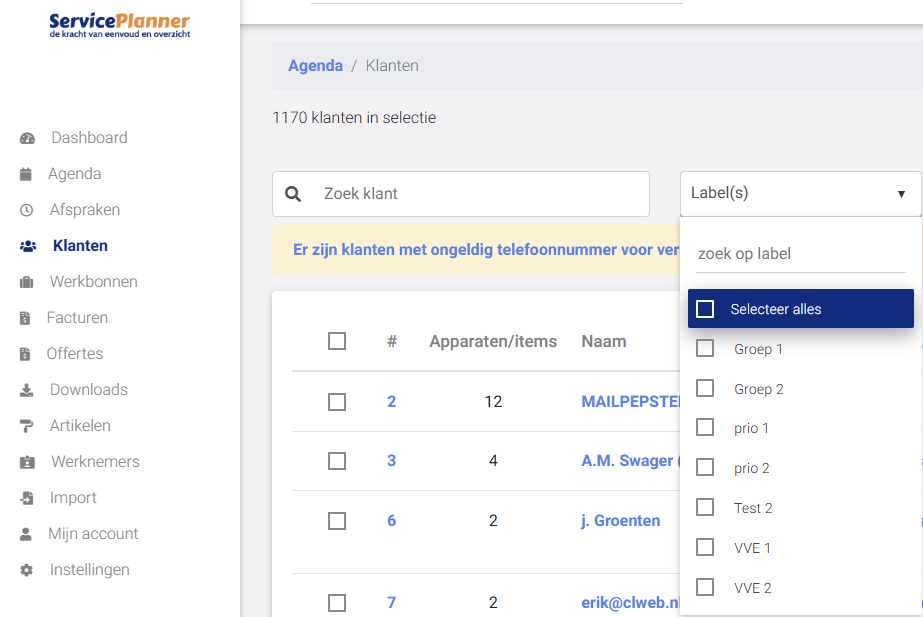Tick the 'Groep 1' label checkbox
Screen dimensions: 923x617
click(x=705, y=349)
